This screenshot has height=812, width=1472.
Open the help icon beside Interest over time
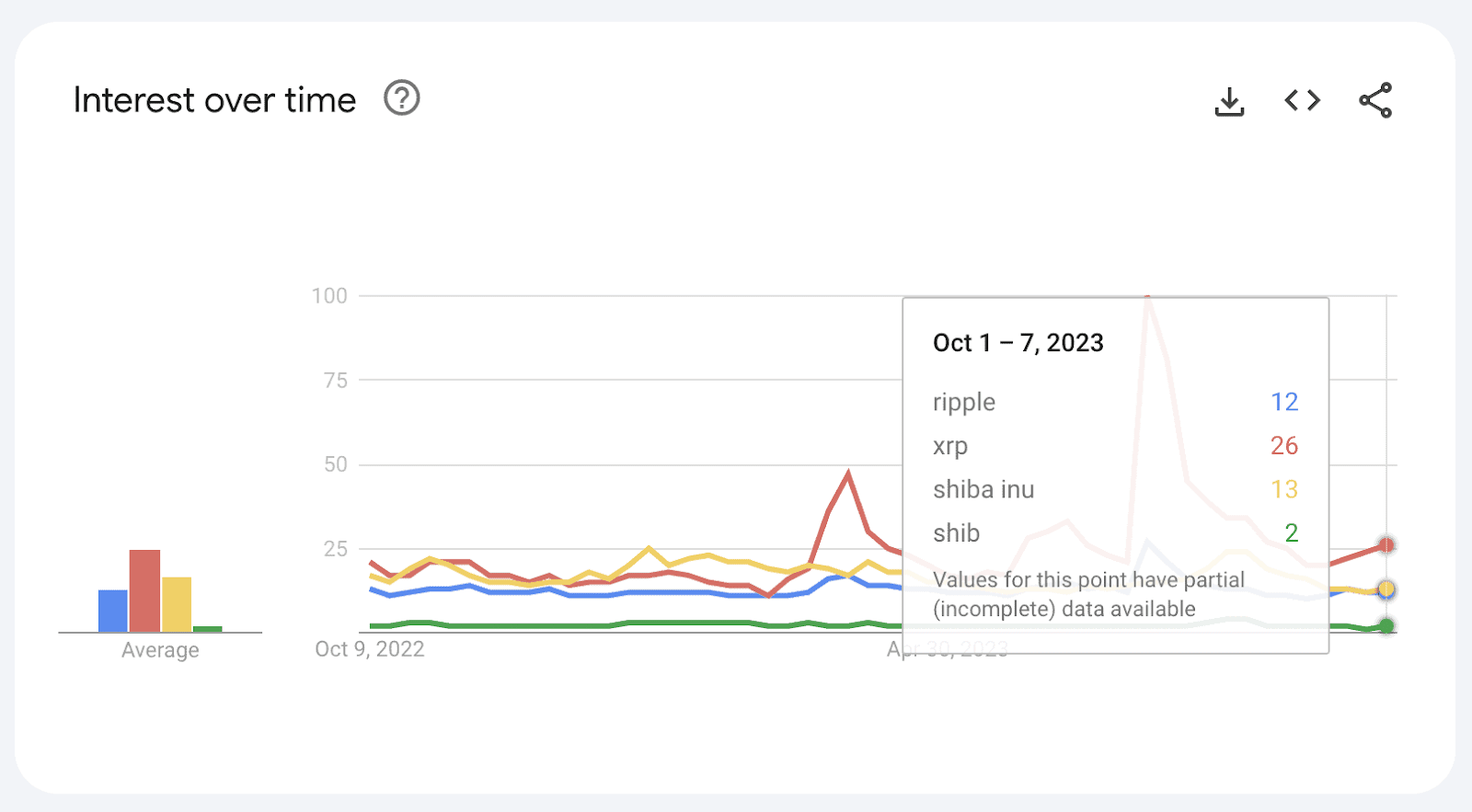tap(402, 98)
